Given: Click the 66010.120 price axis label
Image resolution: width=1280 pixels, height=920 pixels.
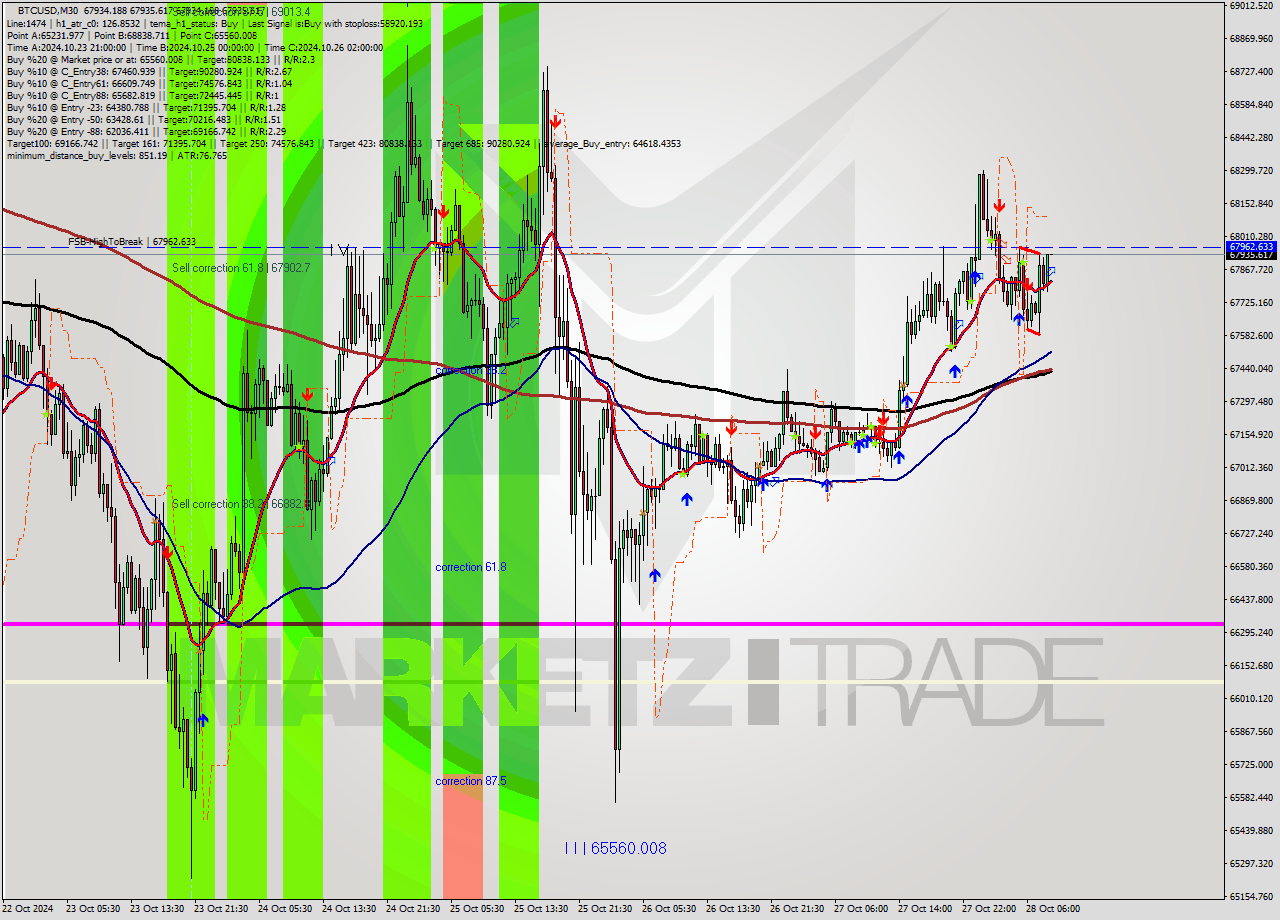Looking at the screenshot, I should 1251,698.
